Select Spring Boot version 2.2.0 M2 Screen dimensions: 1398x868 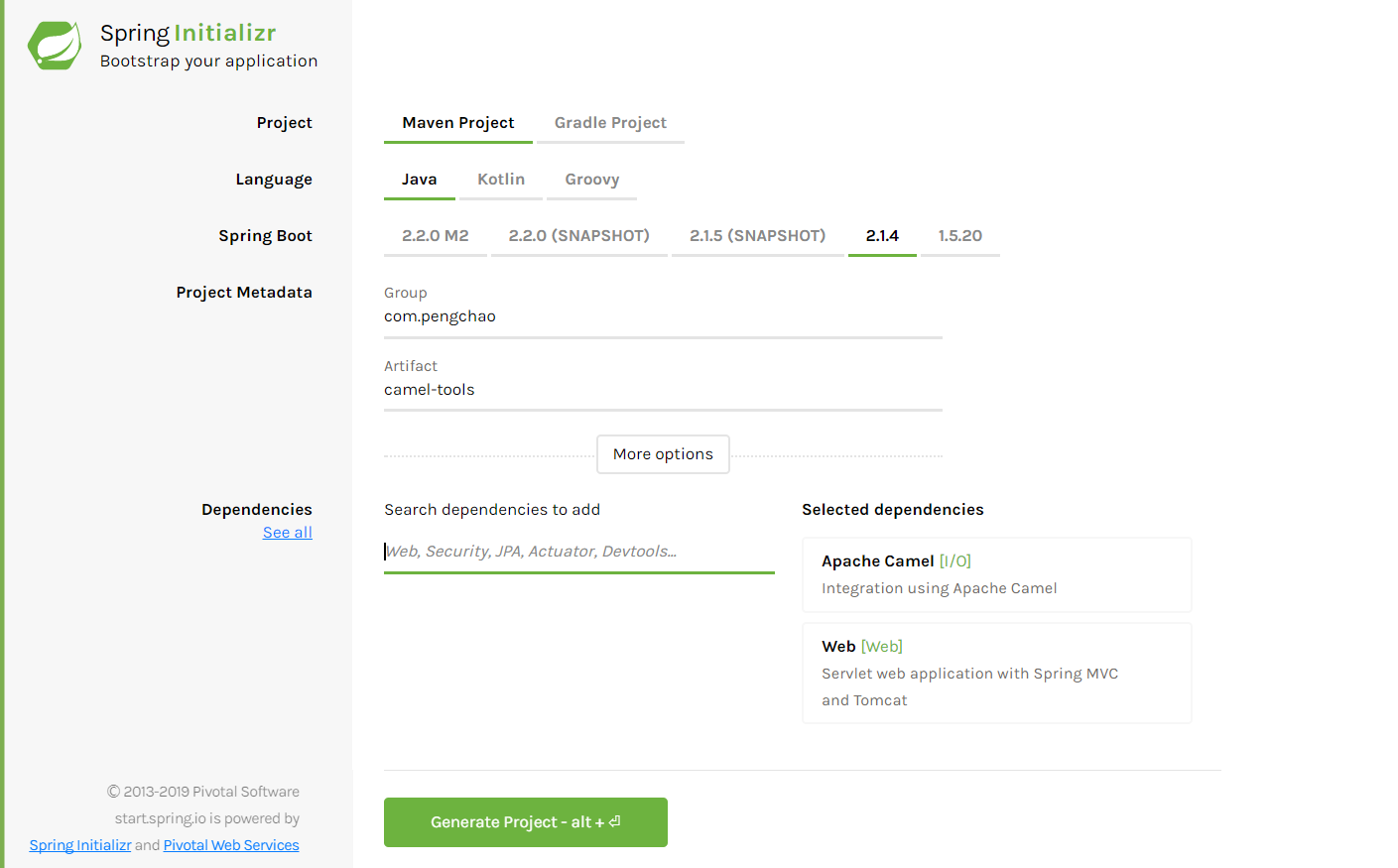click(x=435, y=235)
